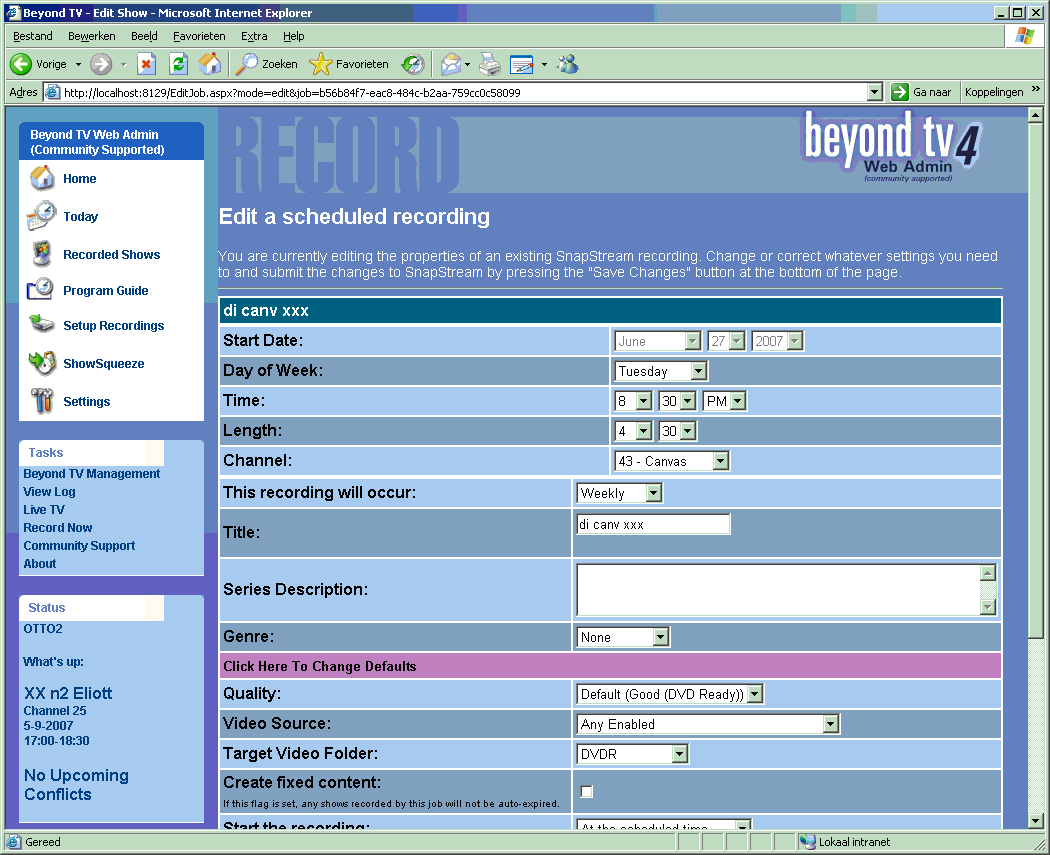Open the About link
Image resolution: width=1050 pixels, height=855 pixels.
[x=40, y=564]
